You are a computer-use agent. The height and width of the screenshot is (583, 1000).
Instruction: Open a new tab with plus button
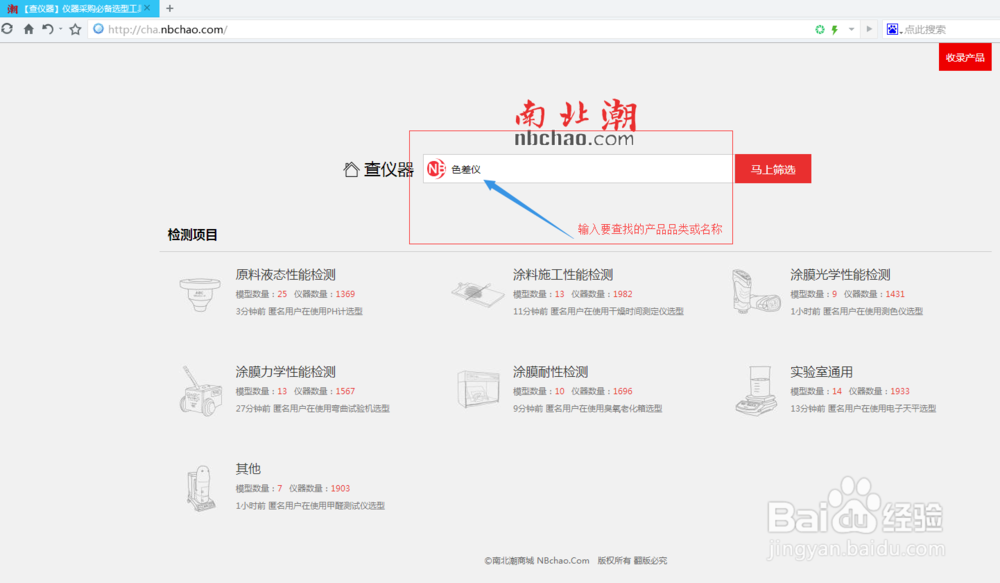click(x=170, y=8)
